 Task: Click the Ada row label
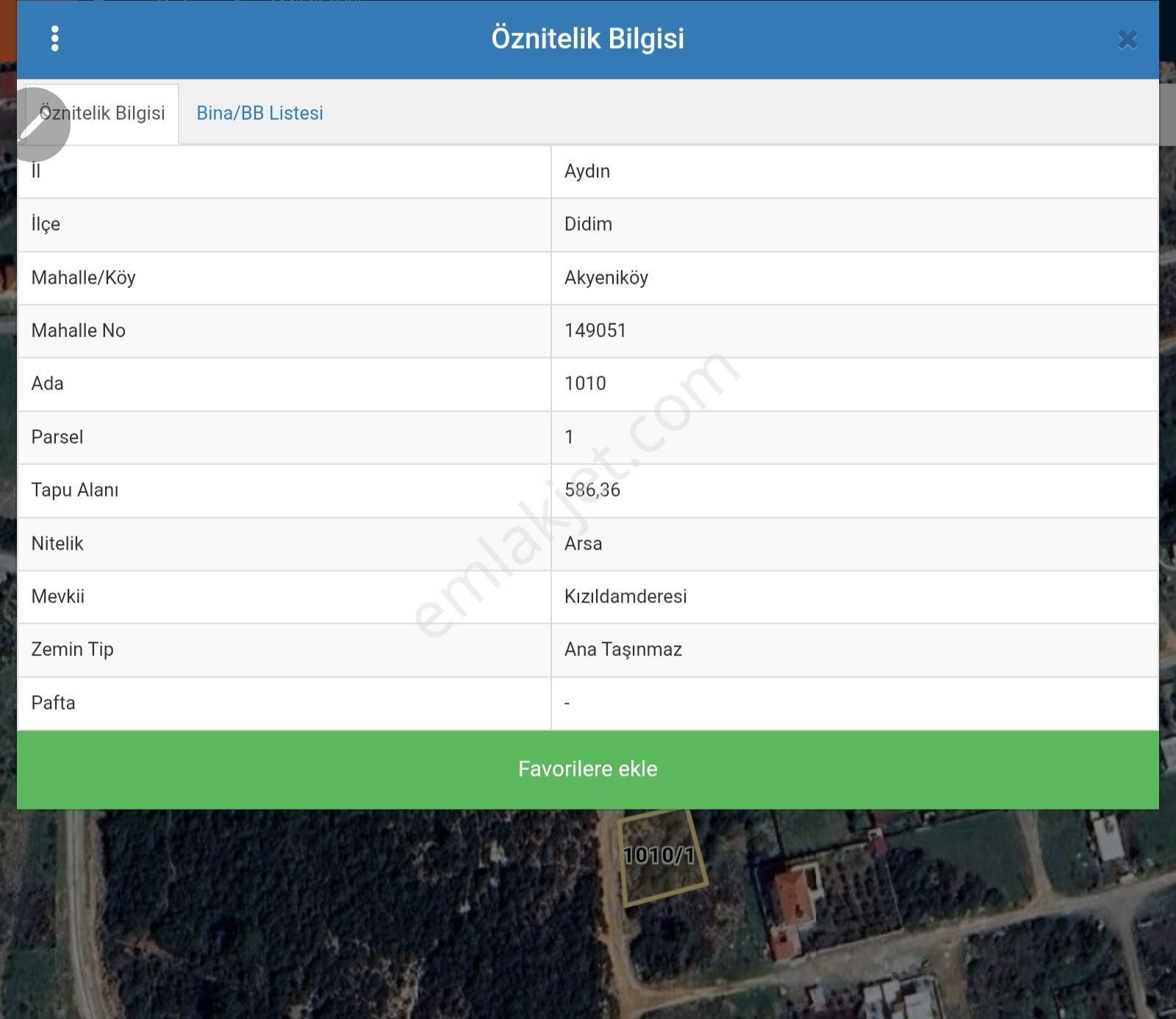[x=47, y=384]
